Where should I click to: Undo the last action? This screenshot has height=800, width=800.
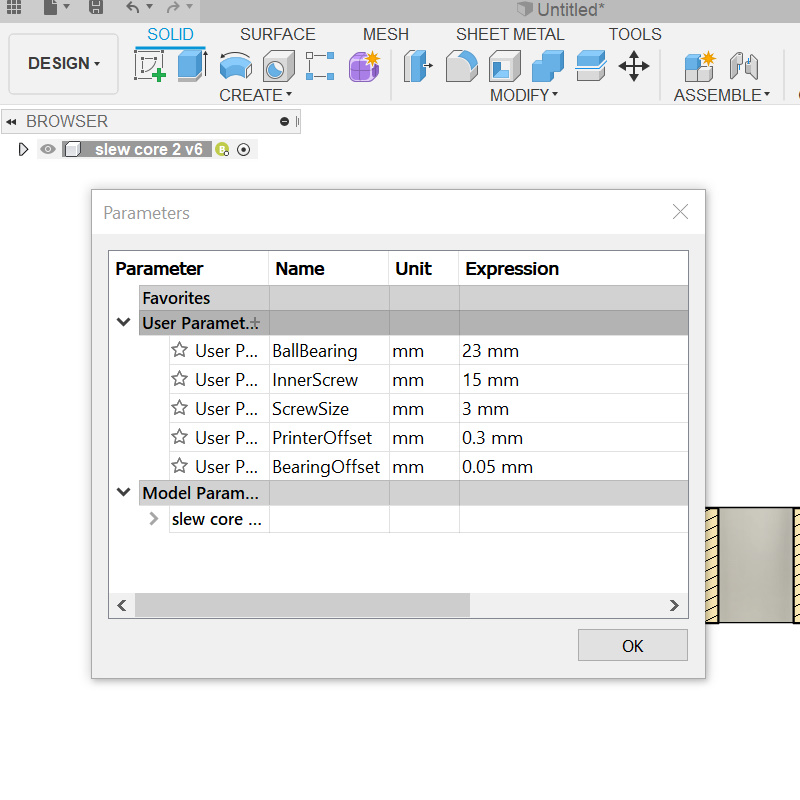(x=133, y=7)
